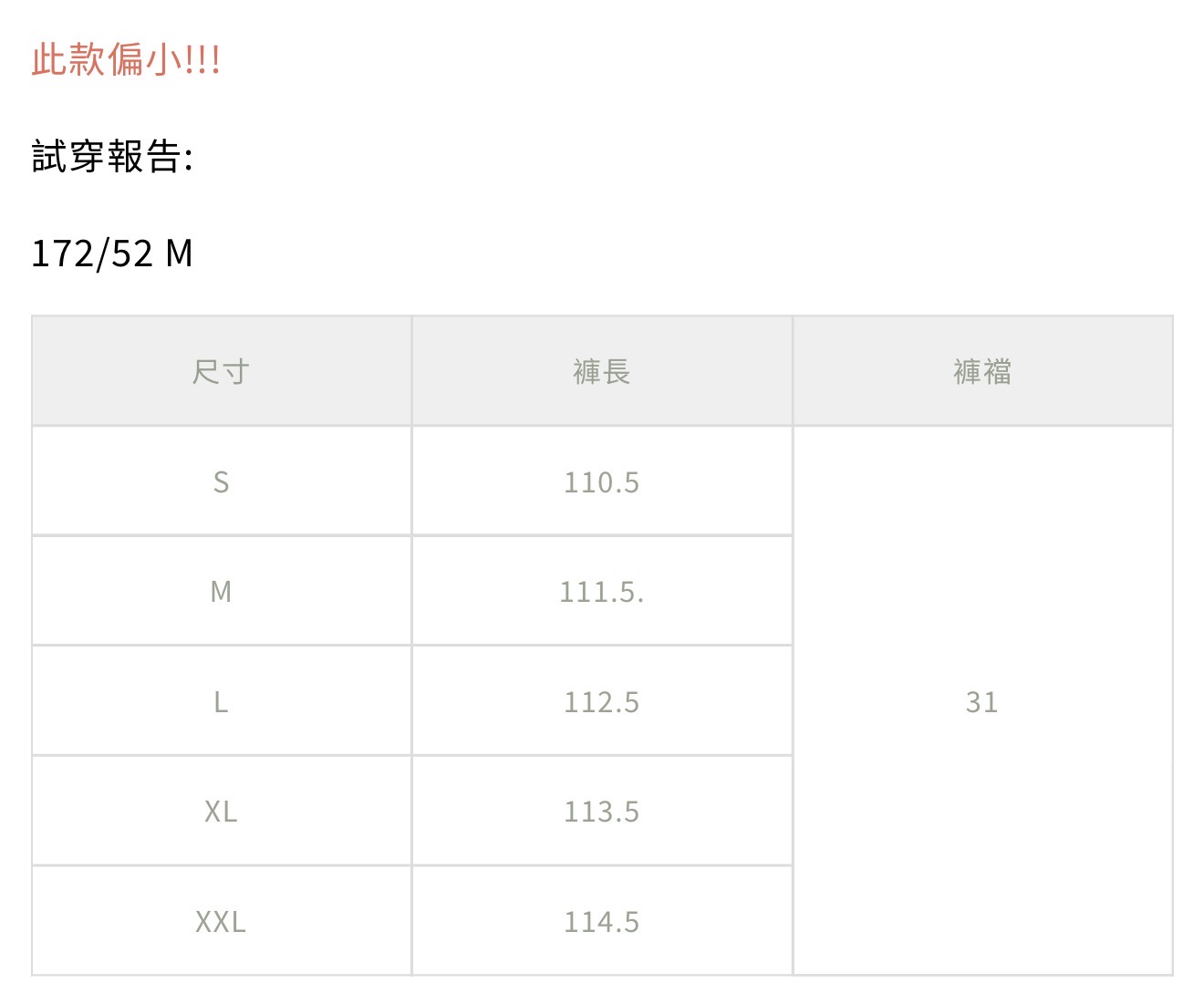Click the 褲襠 column header
Screen dimensions: 1204x1004
pos(982,372)
